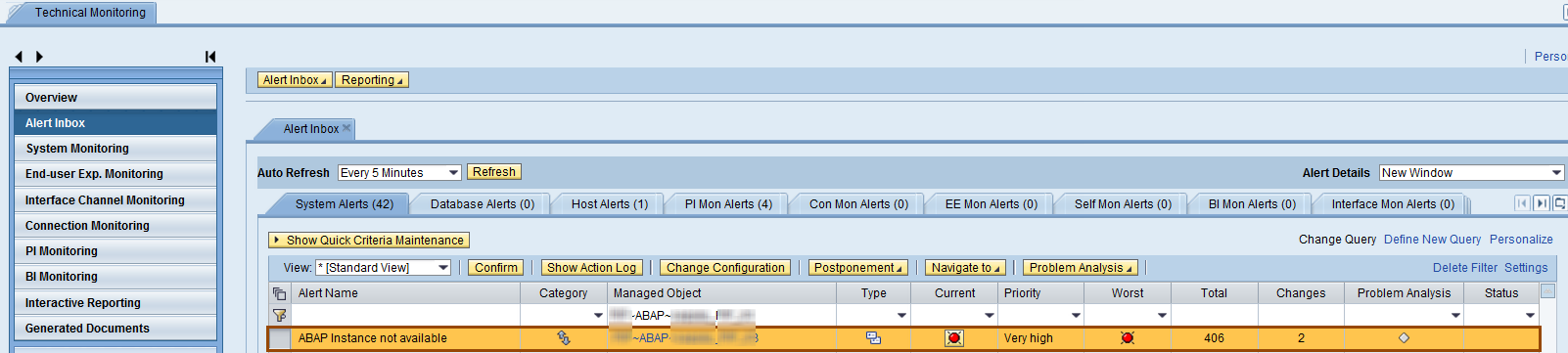
Task: Click the select-all rows icon in table header
Action: coord(279,293)
